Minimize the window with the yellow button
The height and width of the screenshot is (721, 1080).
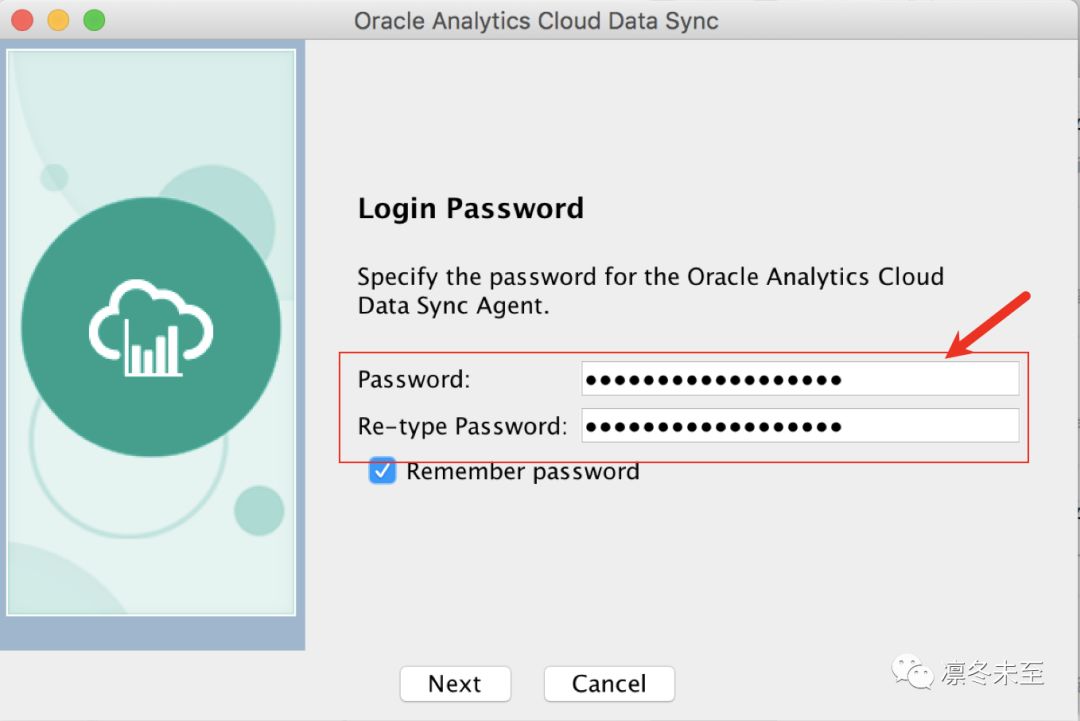click(x=58, y=20)
